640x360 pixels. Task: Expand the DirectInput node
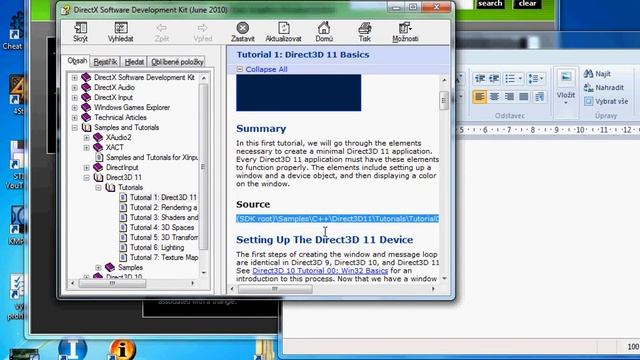click(87, 167)
